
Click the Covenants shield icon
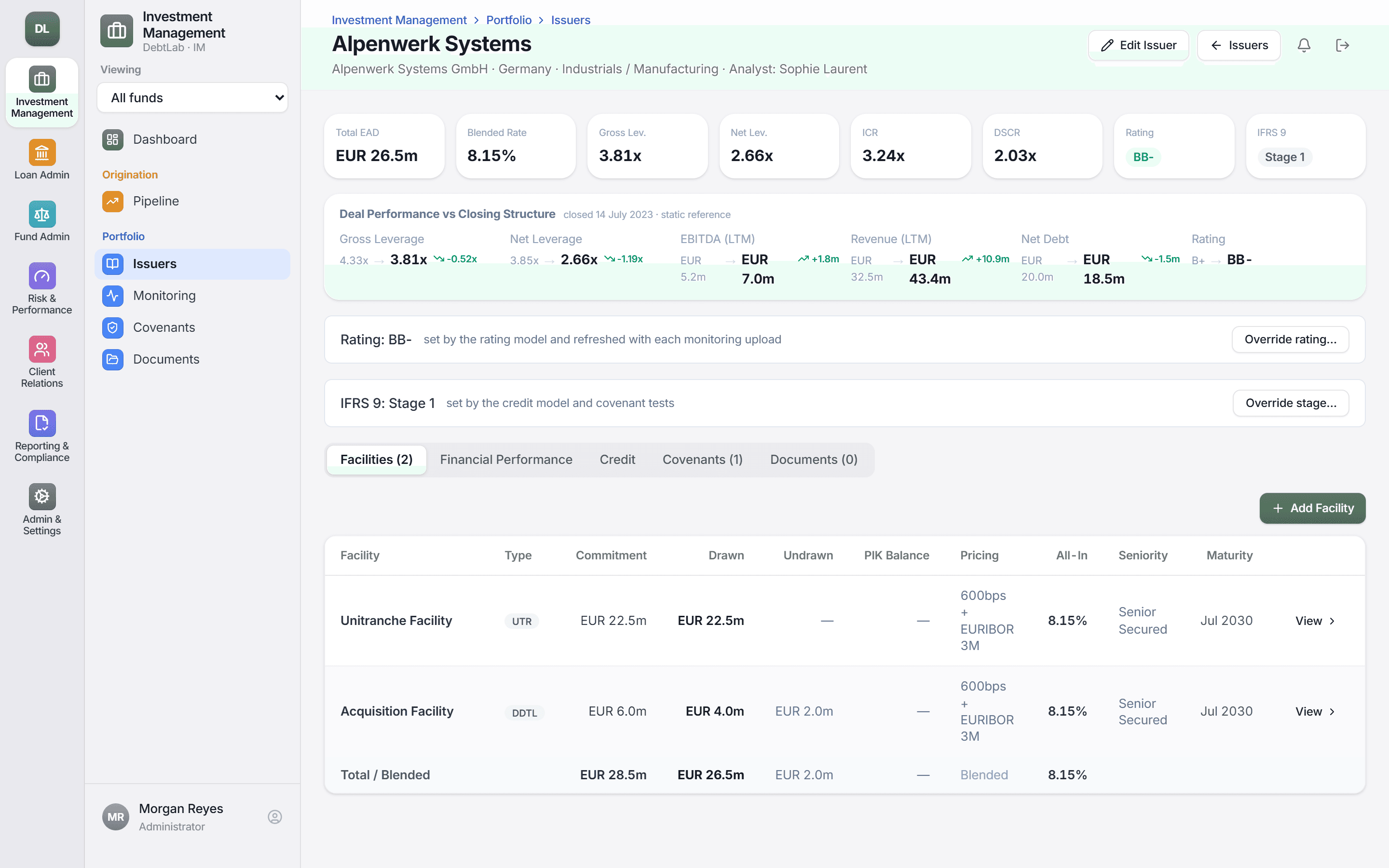point(112,327)
